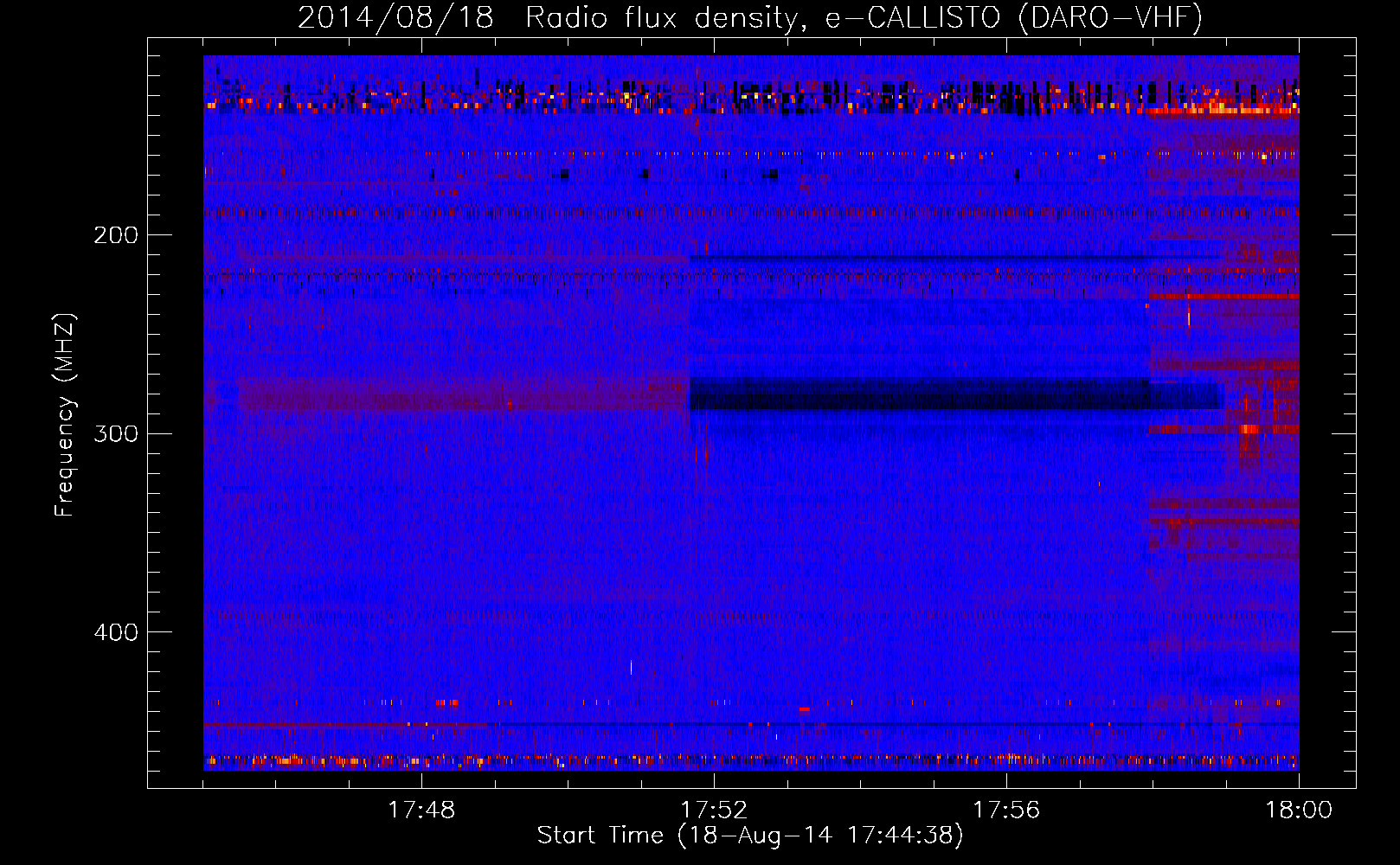Viewport: 1400px width, 865px height.
Task: Click the 300 frequency tick label
Action: (116, 433)
